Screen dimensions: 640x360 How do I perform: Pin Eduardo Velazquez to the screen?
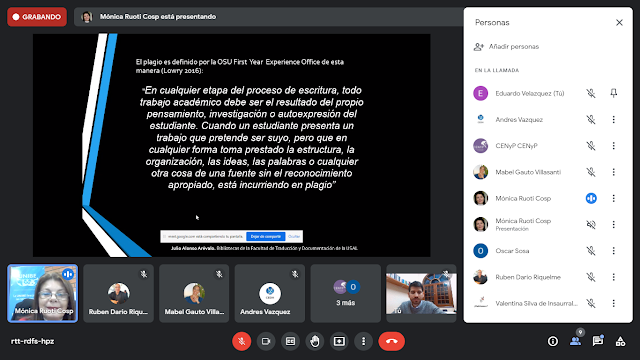613,93
